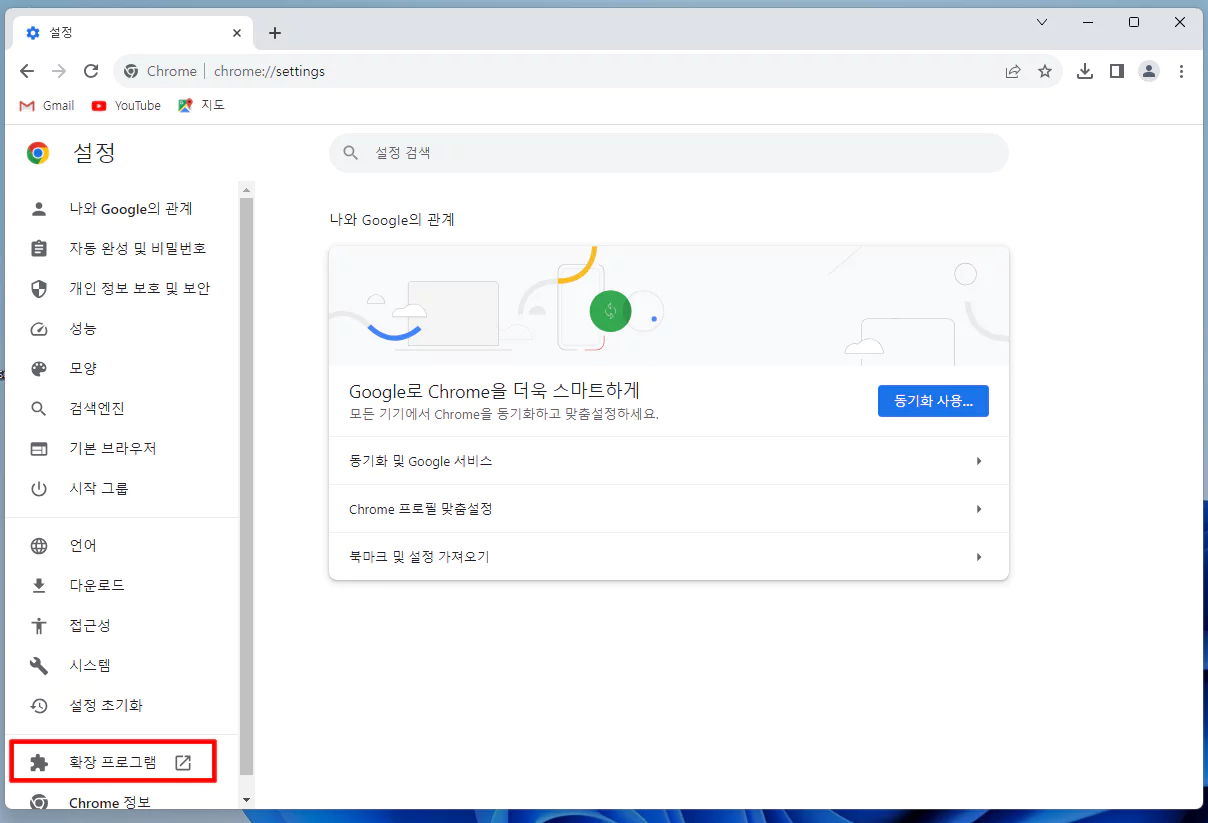
Task: Select 자동 완성 및 비밀번호 in sidebar
Action: pyautogui.click(x=122, y=248)
